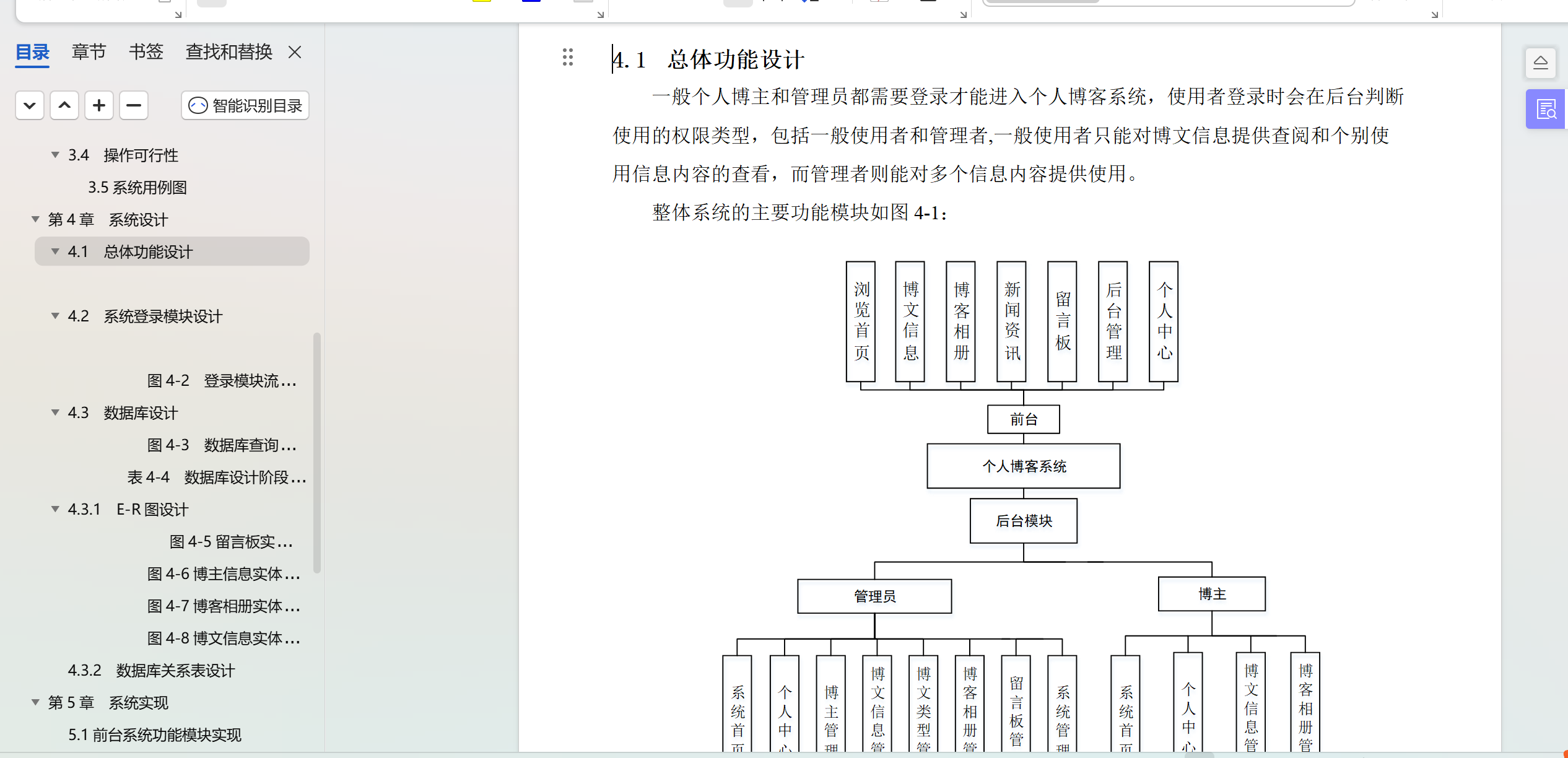Click the expand all levels down-arrow button
The image size is (1568, 758).
click(29, 105)
